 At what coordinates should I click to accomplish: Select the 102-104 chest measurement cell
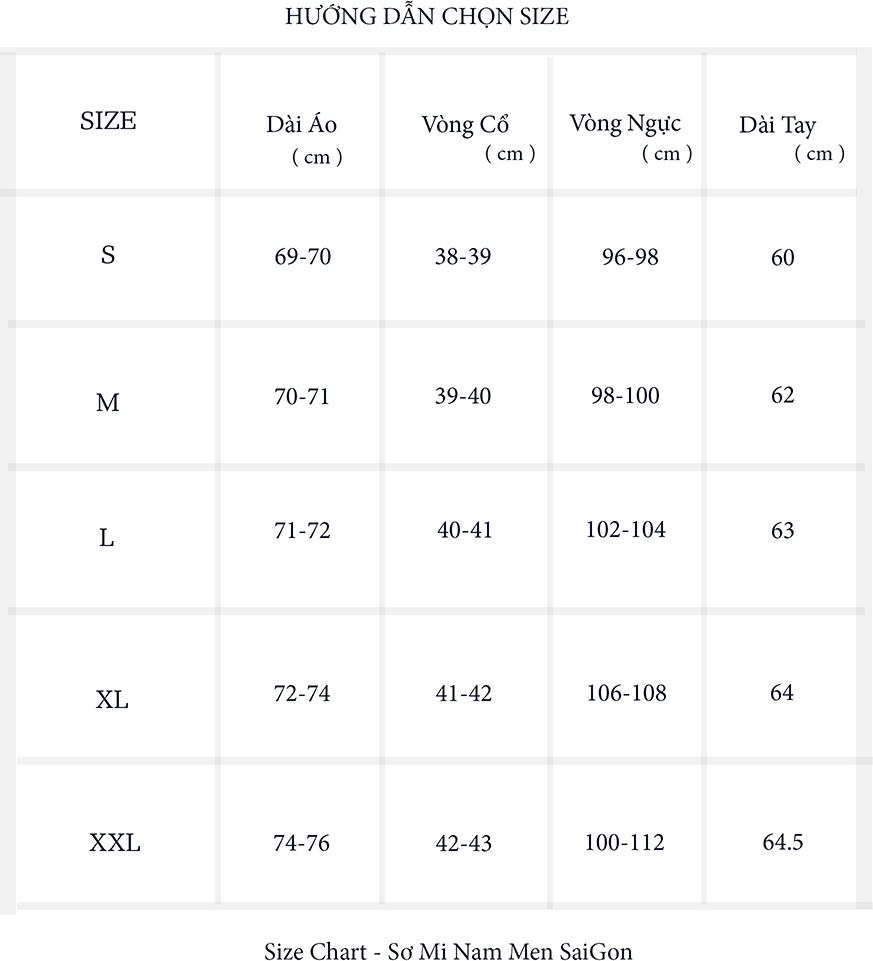pos(626,529)
